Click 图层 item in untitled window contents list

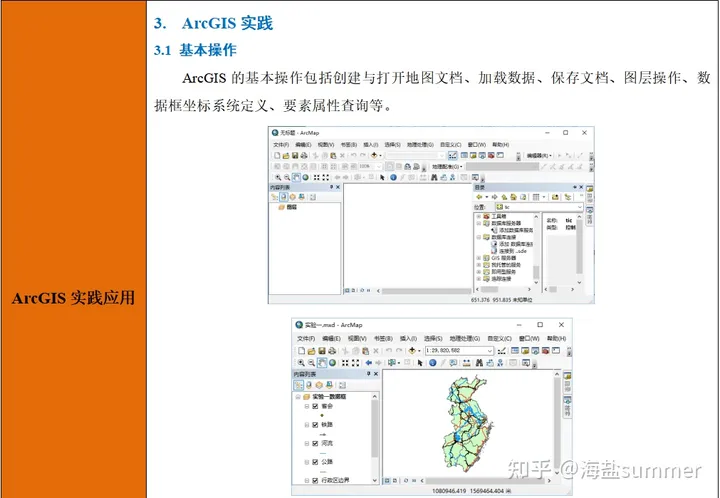pos(292,207)
